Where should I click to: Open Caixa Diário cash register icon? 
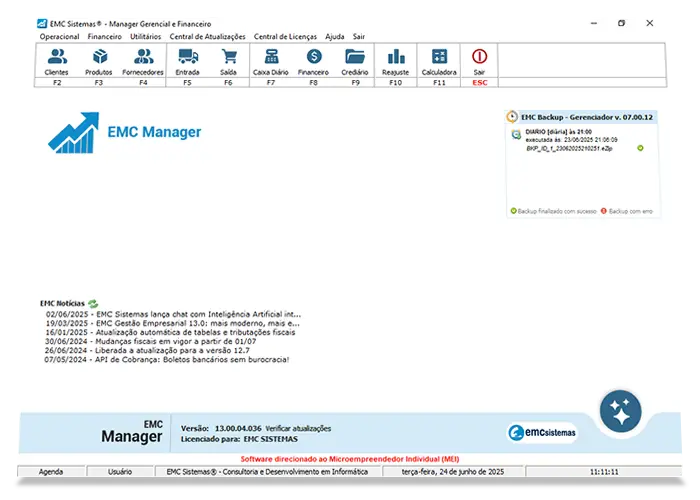271,57
